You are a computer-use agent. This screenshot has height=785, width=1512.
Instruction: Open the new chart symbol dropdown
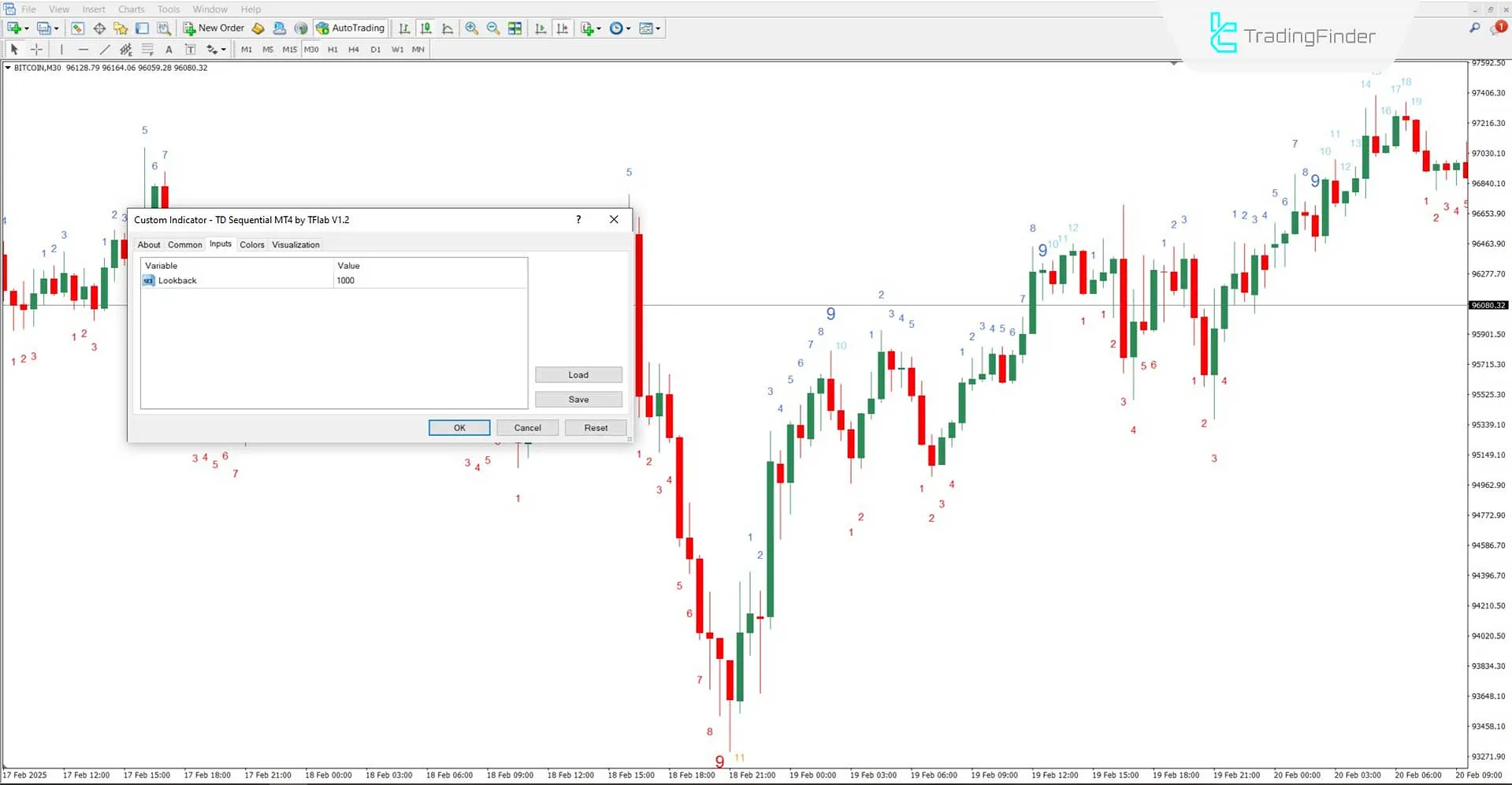click(26, 28)
